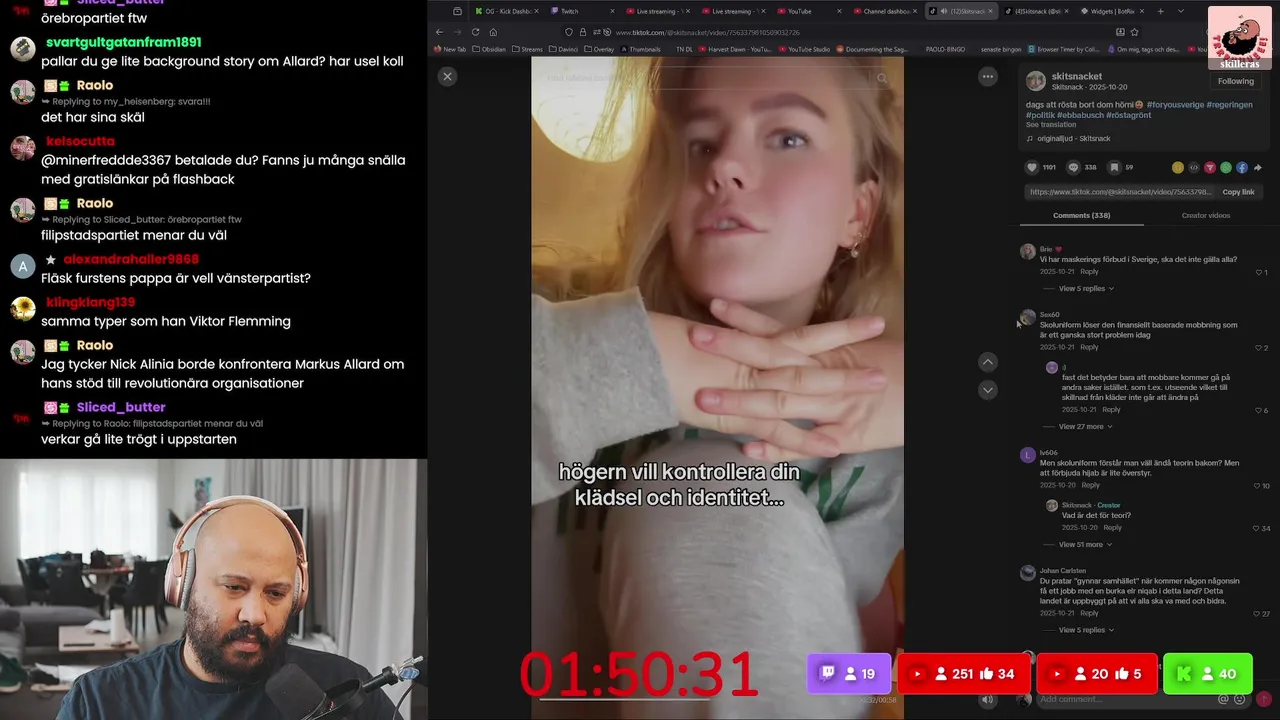Open the #regeringen hashtag
Viewport: 1280px width, 720px height.
click(1229, 105)
